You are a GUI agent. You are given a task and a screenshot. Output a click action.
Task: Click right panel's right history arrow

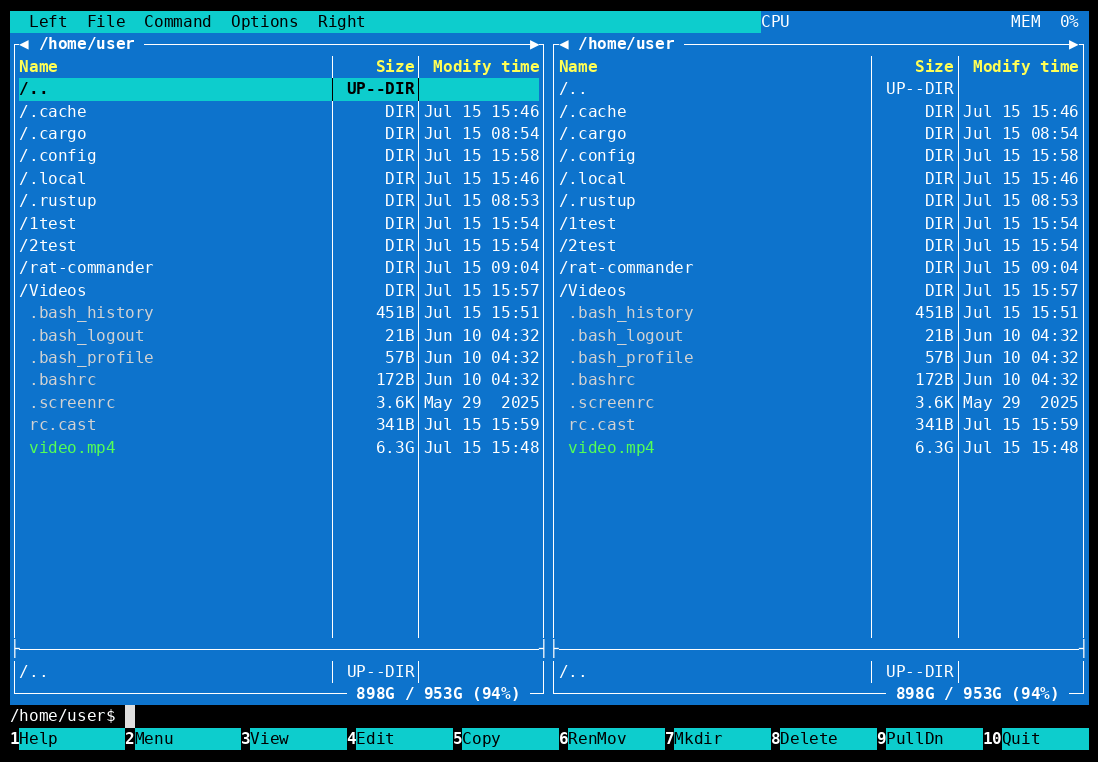pyautogui.click(x=1074, y=44)
